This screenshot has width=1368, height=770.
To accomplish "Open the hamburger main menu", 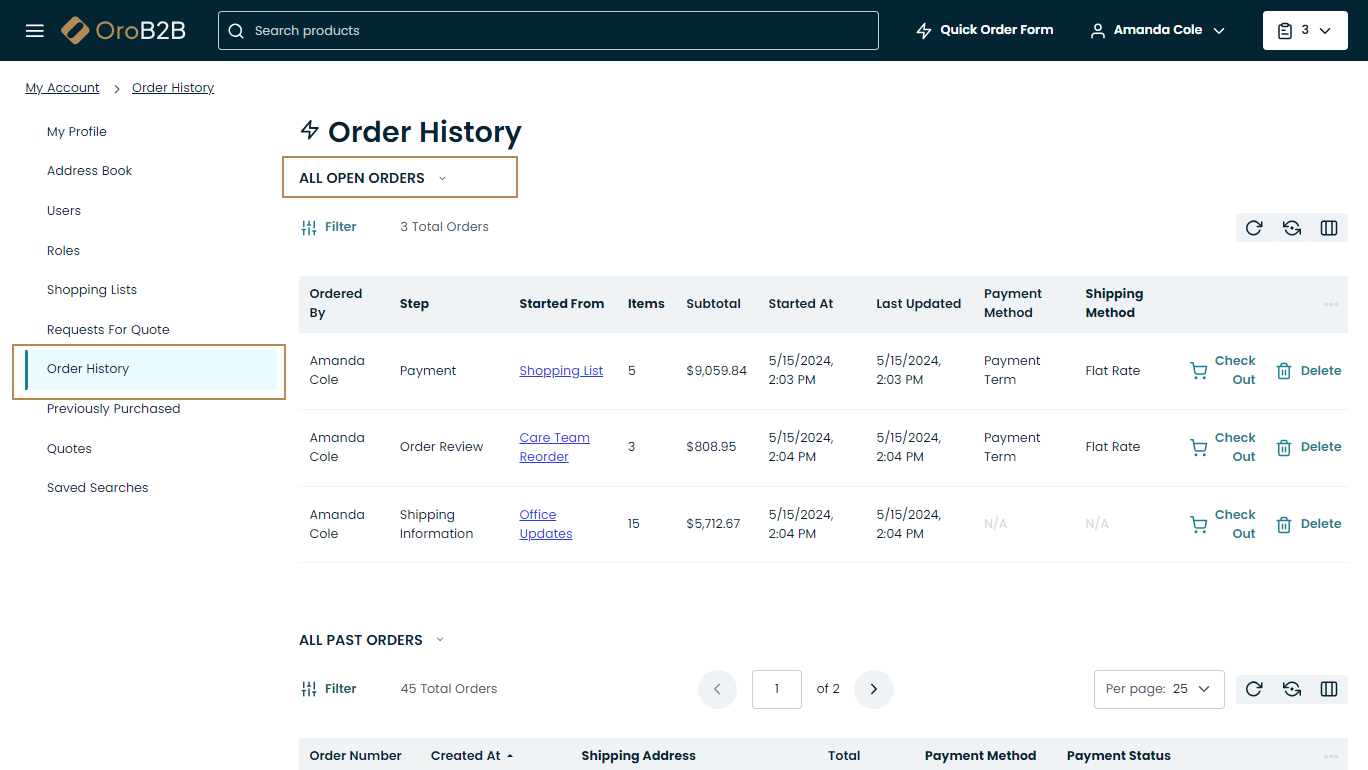I will tap(35, 31).
